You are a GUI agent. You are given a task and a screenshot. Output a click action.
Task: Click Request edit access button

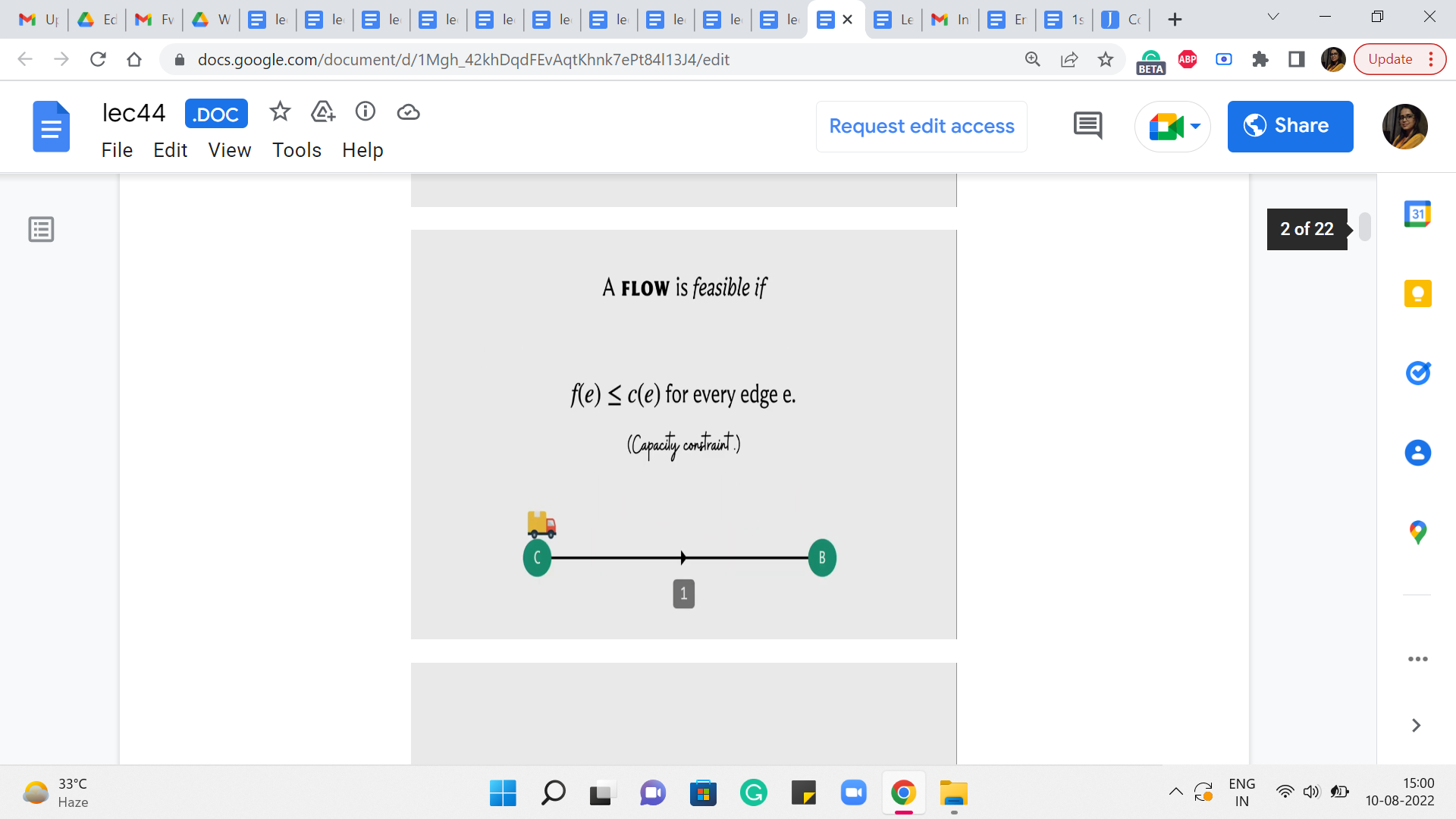[921, 127]
